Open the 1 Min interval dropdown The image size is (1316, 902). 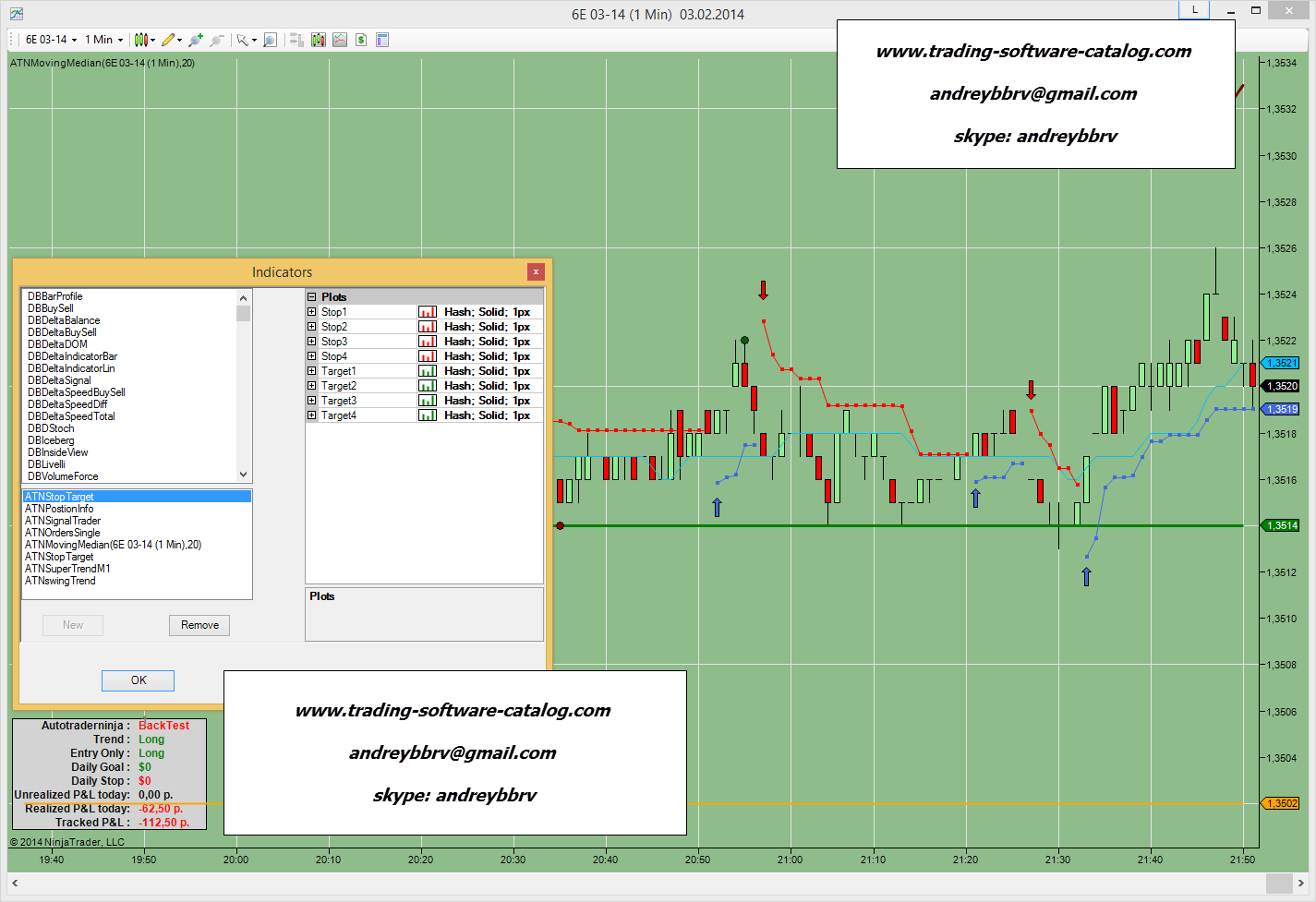[x=103, y=40]
